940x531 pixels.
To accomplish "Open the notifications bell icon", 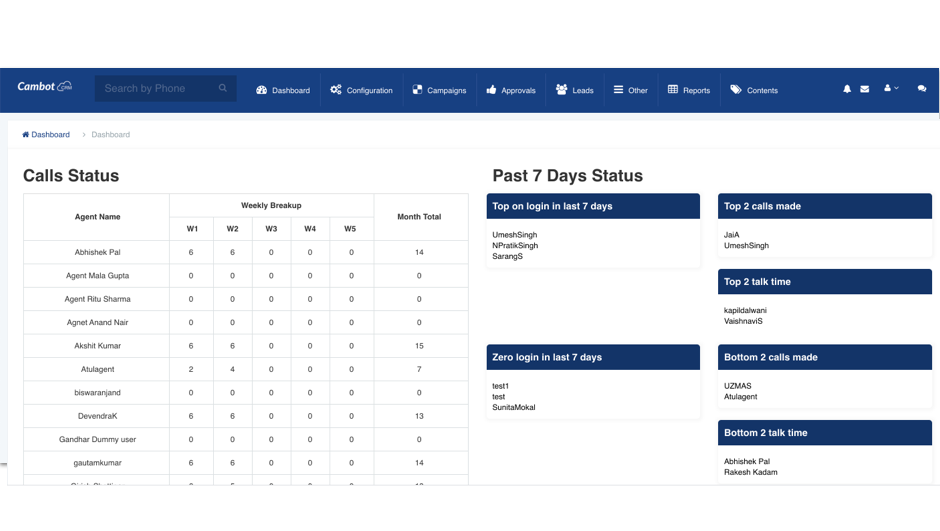I will click(x=847, y=89).
